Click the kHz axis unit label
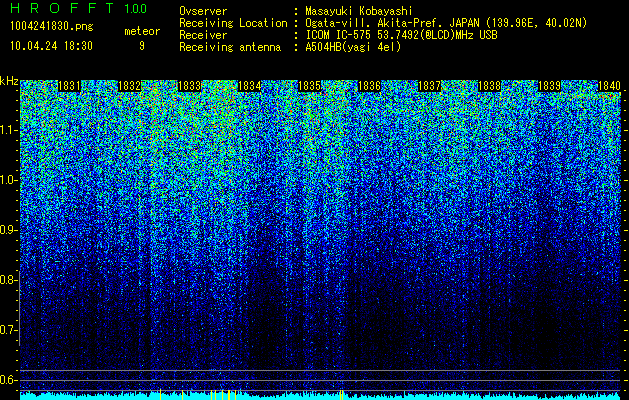Viewport: 629px width, 400px height. click(9, 81)
